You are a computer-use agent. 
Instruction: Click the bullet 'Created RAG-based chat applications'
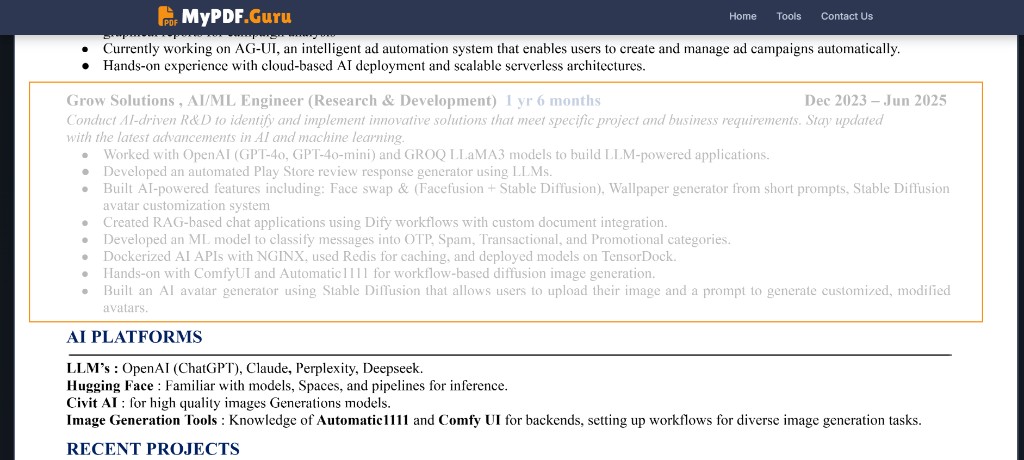coord(385,222)
